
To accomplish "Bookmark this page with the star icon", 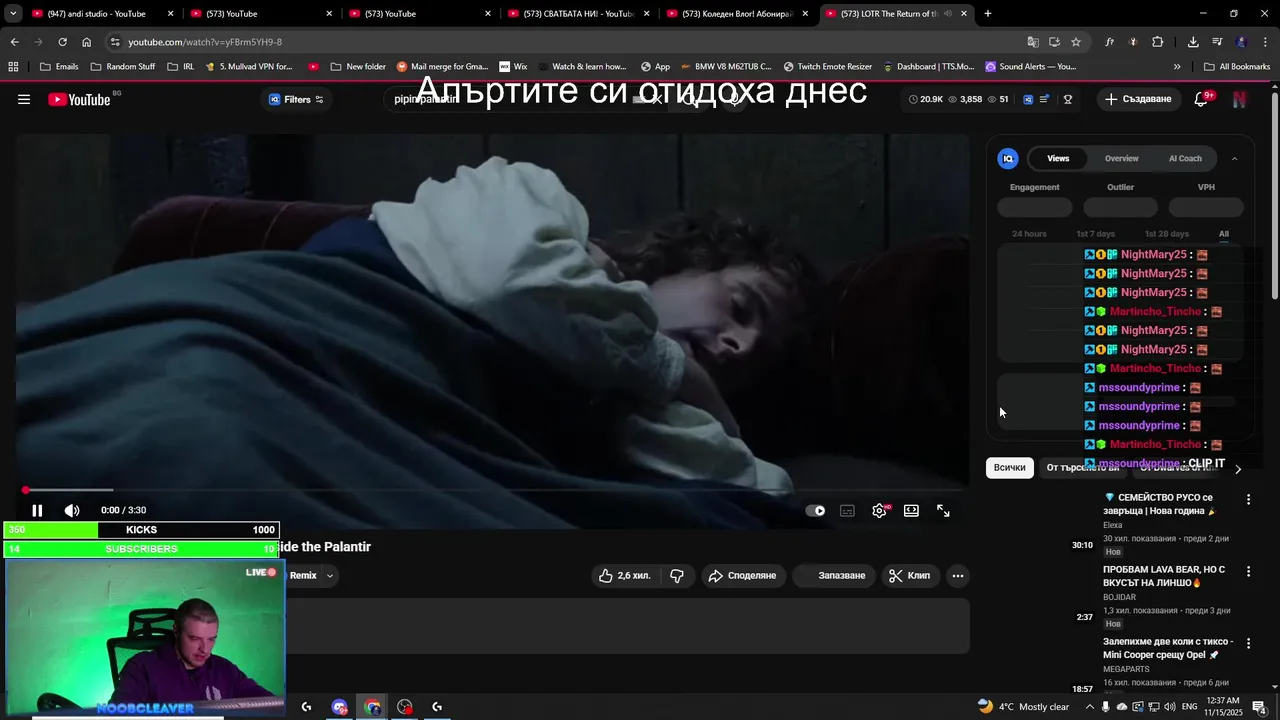I will click(1076, 42).
